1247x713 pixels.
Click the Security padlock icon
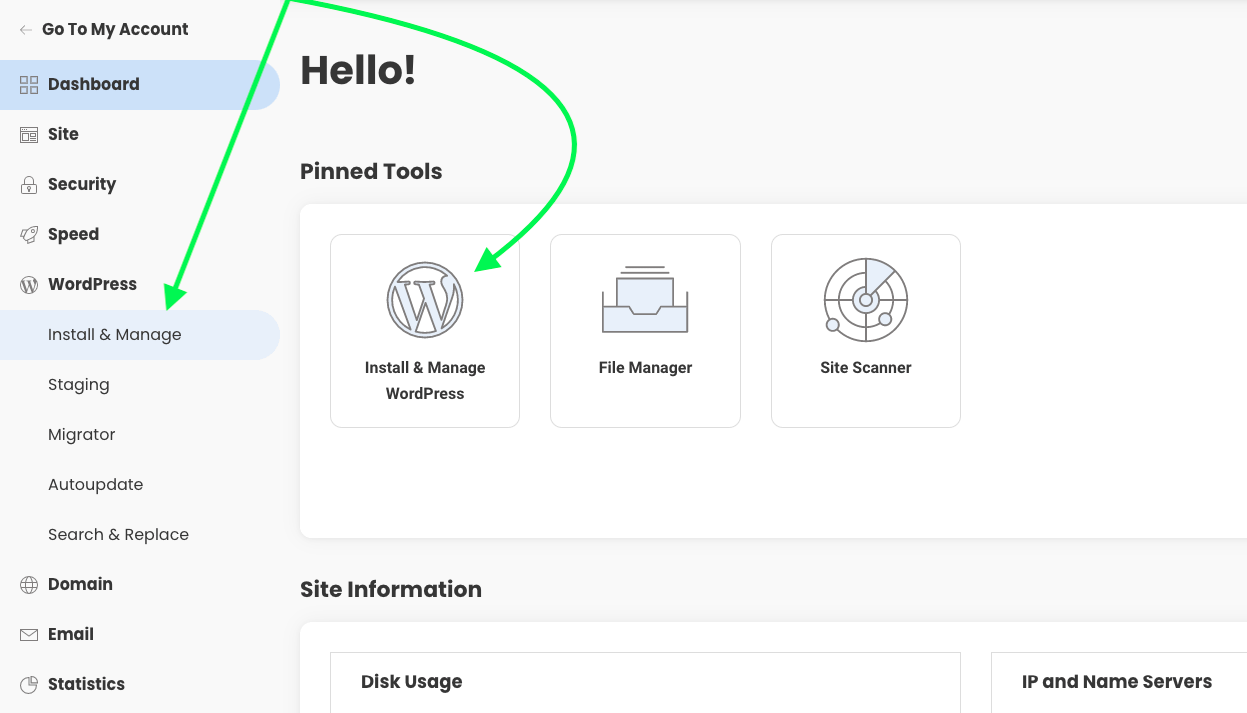(x=29, y=185)
